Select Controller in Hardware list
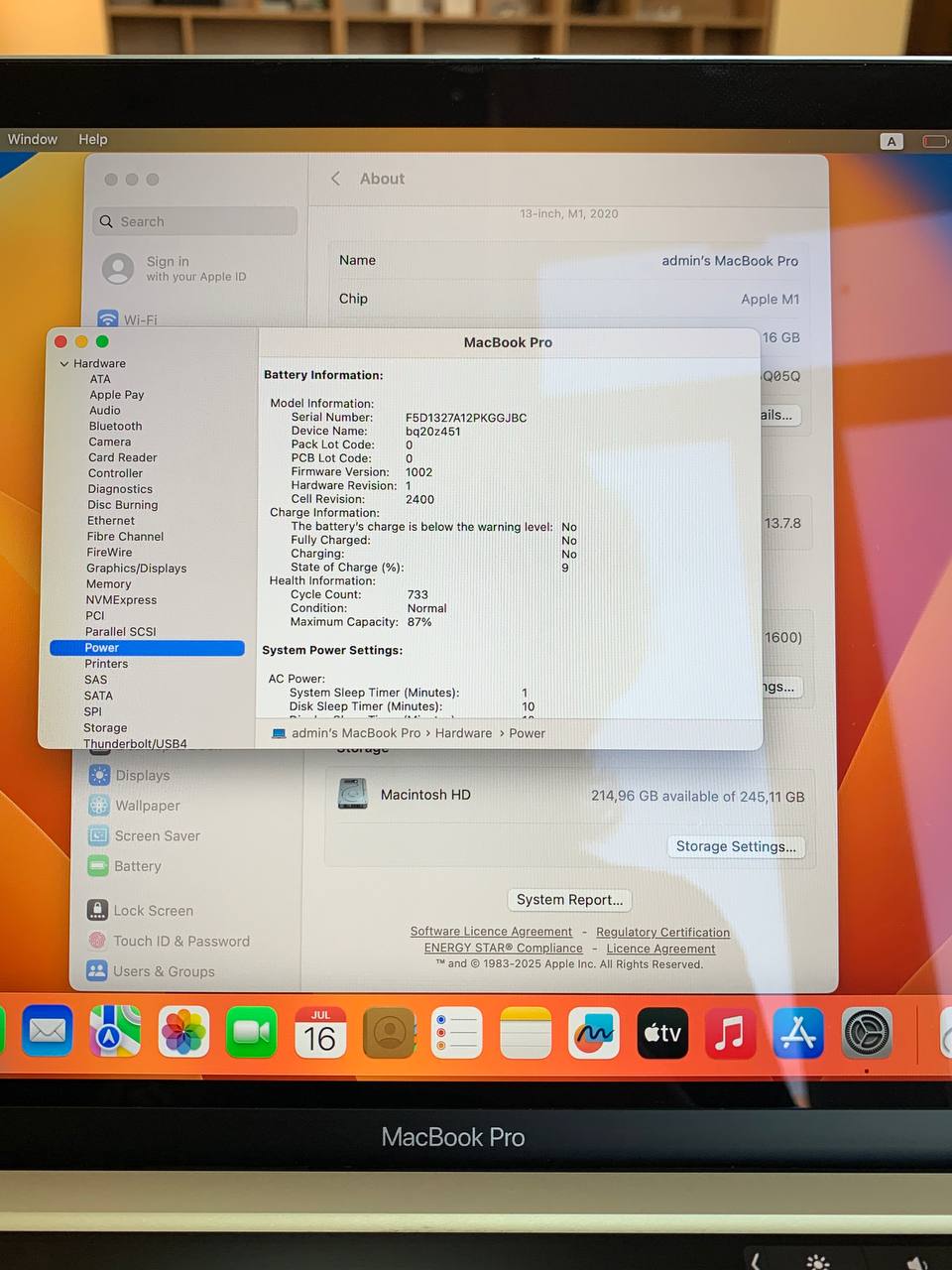 (x=115, y=473)
